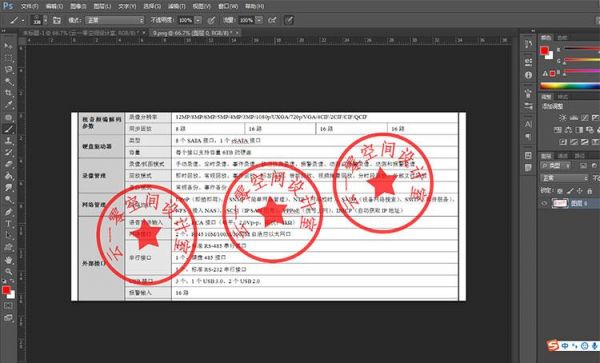This screenshot has height=363, width=600.
Task: Select the Lasso tool
Action: click(8, 69)
